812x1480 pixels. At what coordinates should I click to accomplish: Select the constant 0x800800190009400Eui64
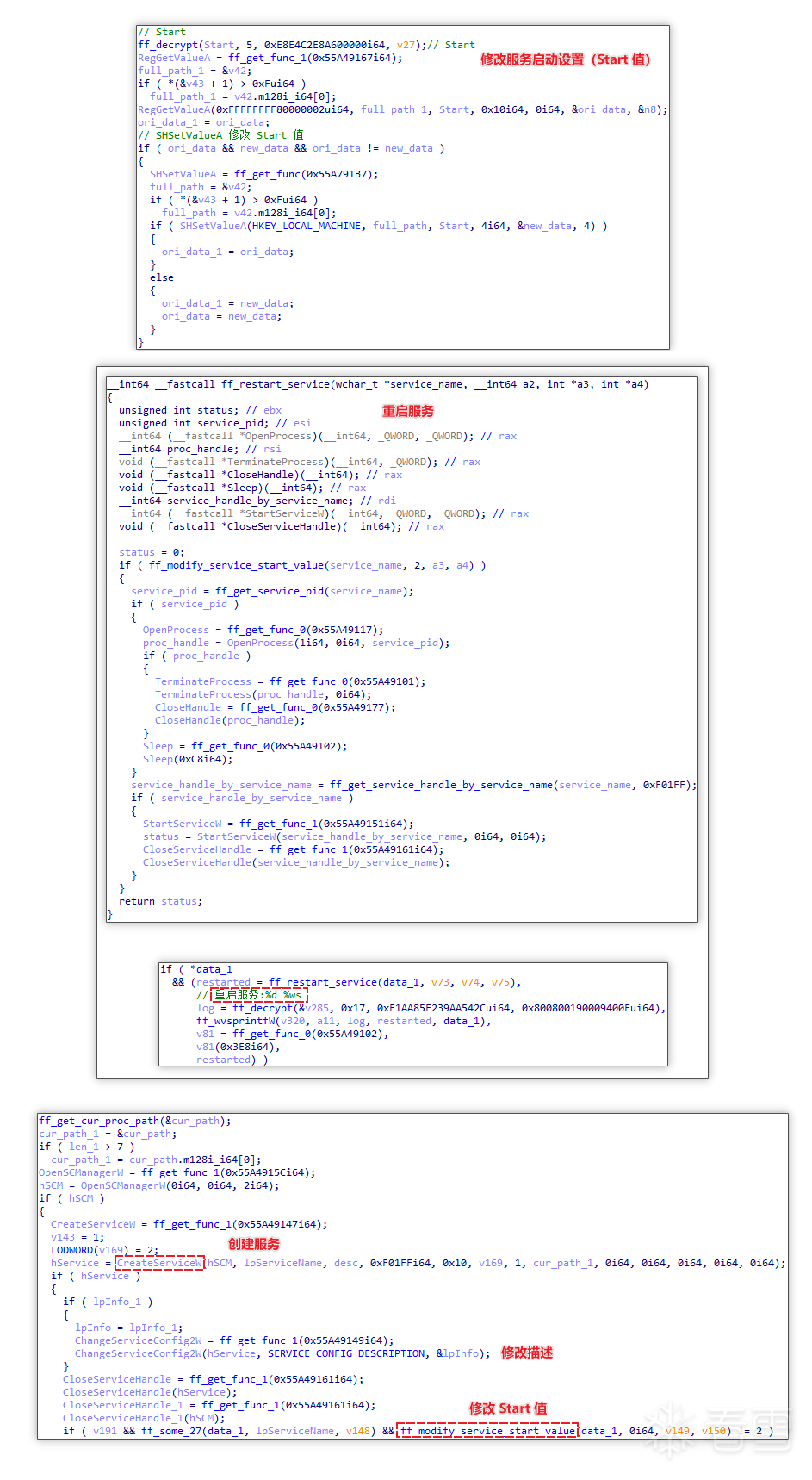591,1008
